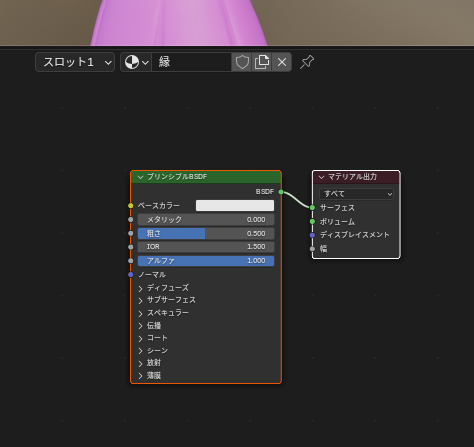This screenshot has width=474, height=447.
Task: Collapse the マテリアル出力 node header arrow
Action: pyautogui.click(x=321, y=177)
